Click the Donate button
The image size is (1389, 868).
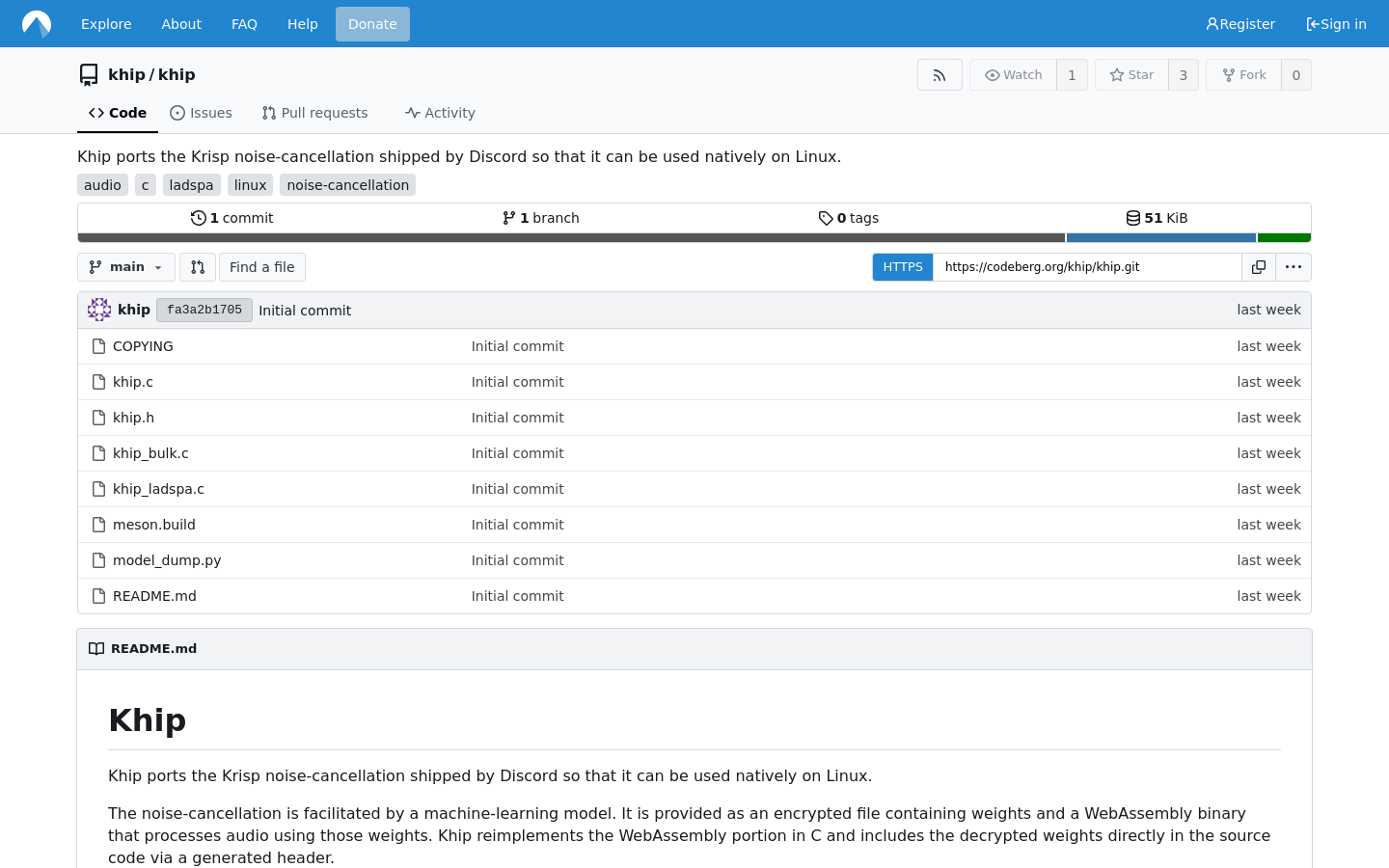[372, 24]
